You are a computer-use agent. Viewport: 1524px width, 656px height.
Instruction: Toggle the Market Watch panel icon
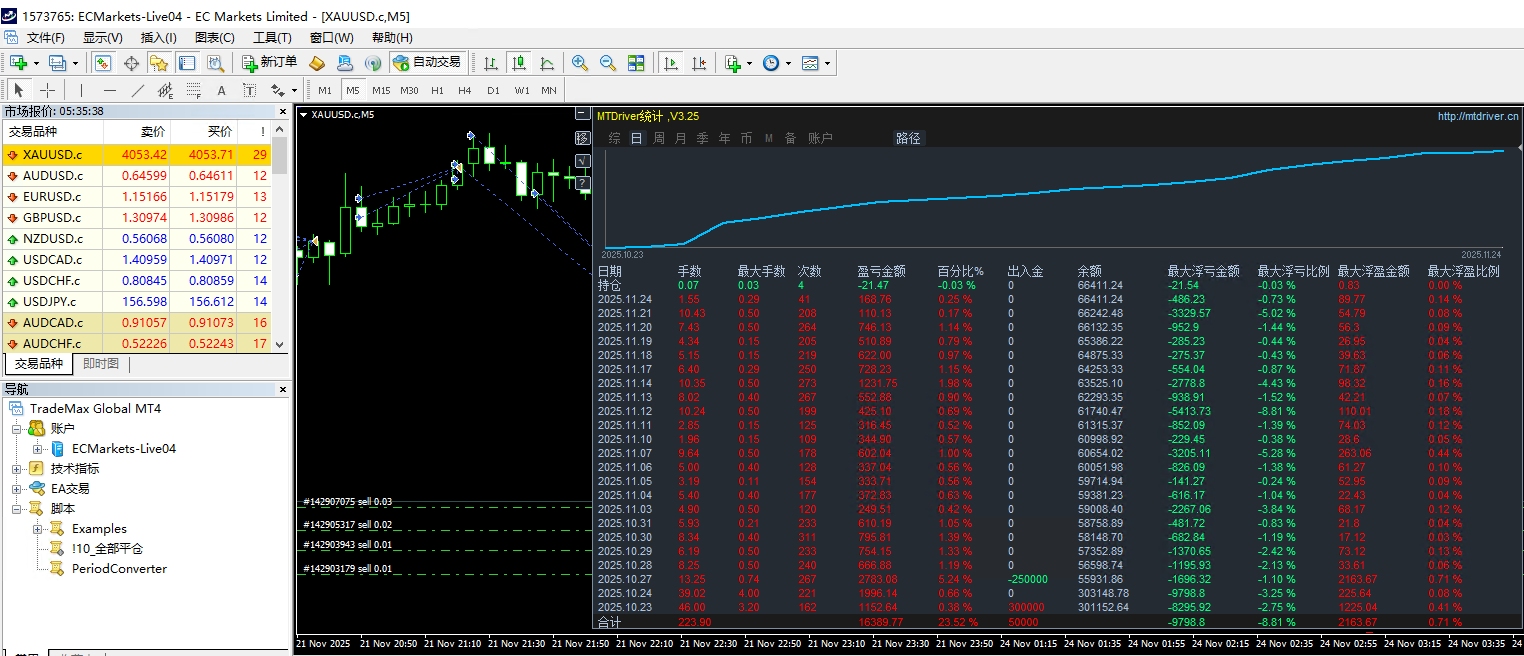pyautogui.click(x=103, y=63)
